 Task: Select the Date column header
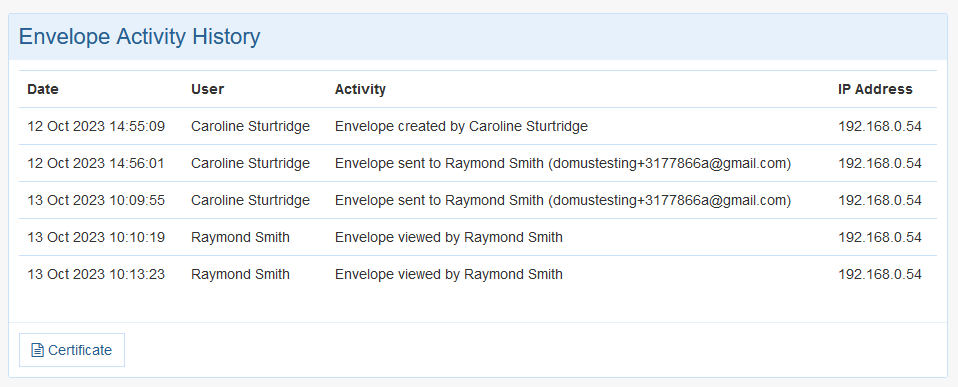pyautogui.click(x=43, y=89)
